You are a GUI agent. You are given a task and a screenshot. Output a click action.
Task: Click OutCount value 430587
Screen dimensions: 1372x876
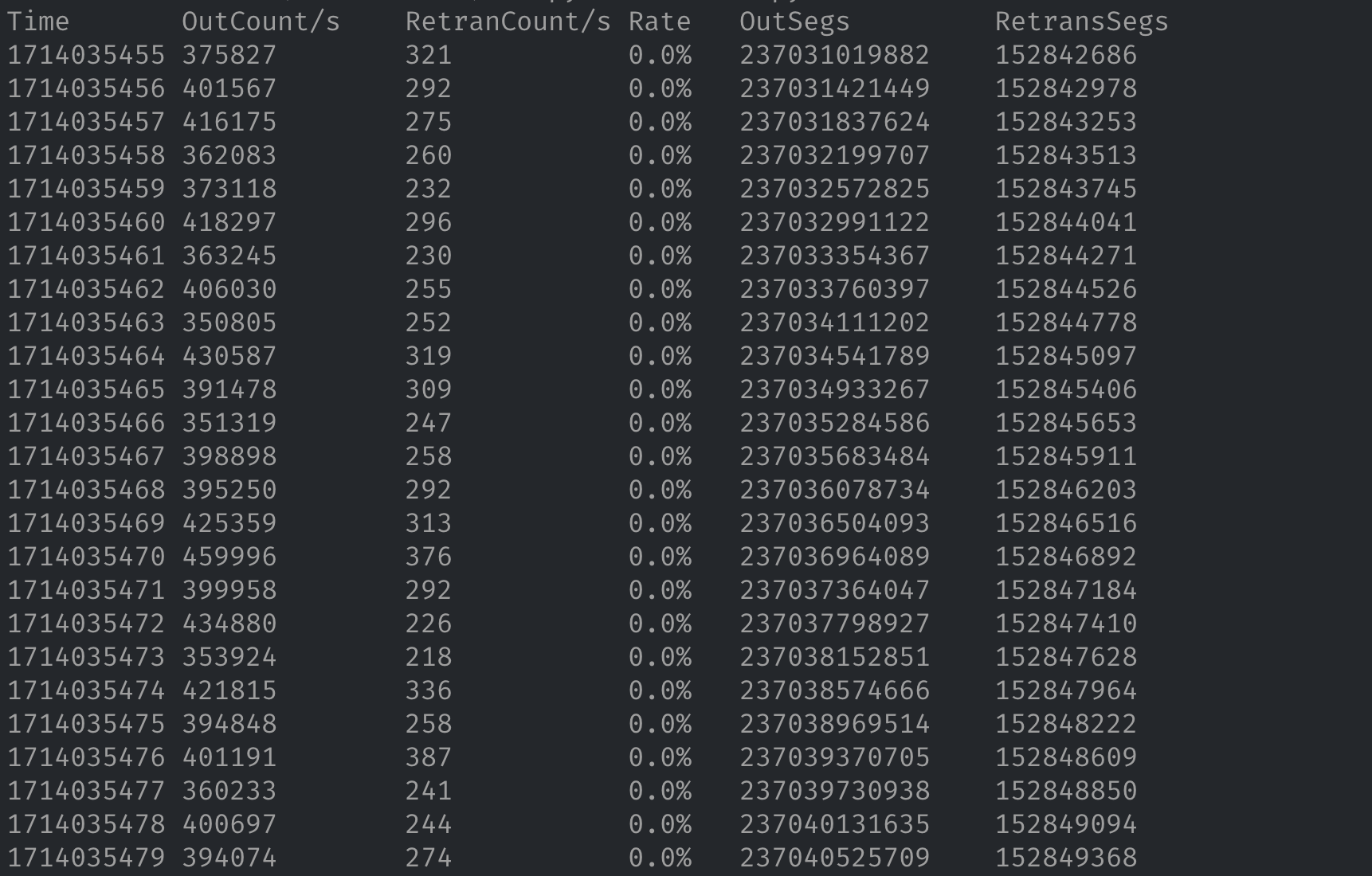point(229,356)
